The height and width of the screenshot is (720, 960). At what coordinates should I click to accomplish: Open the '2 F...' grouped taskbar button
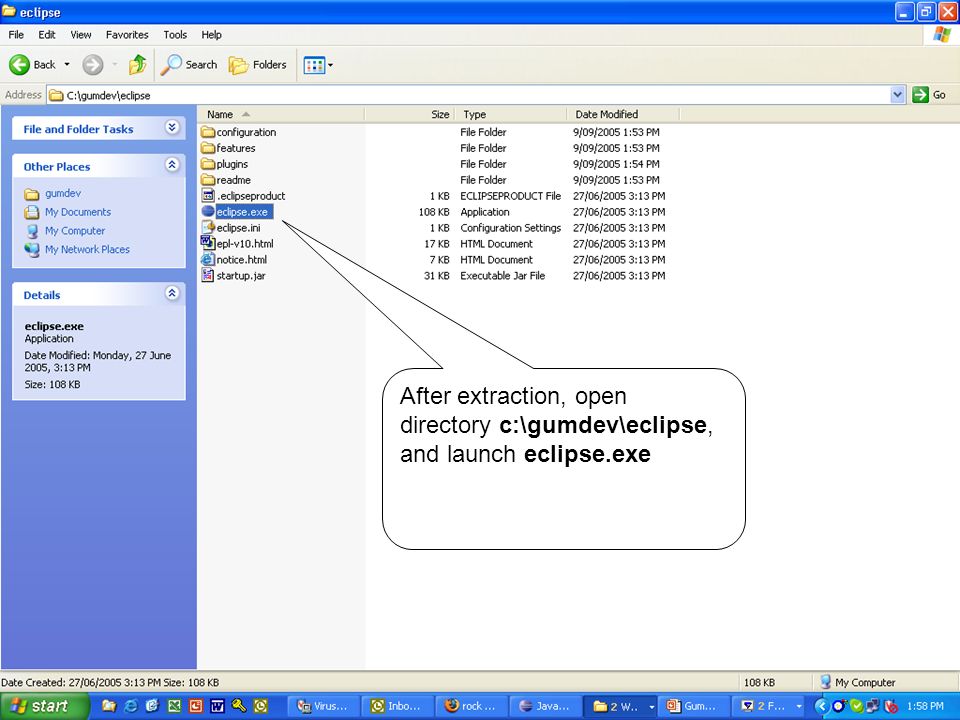(x=768, y=706)
